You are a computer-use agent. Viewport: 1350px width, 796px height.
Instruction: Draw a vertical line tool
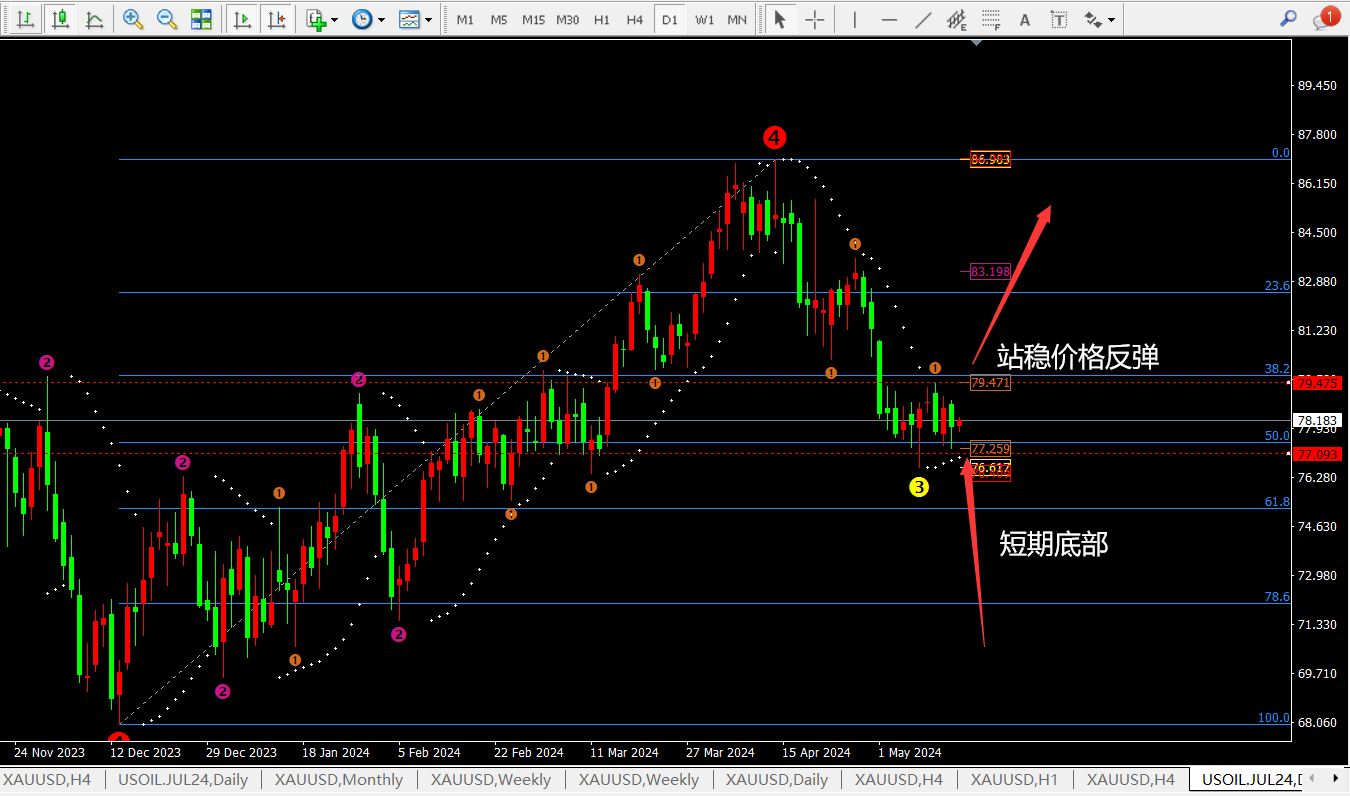tap(855, 19)
